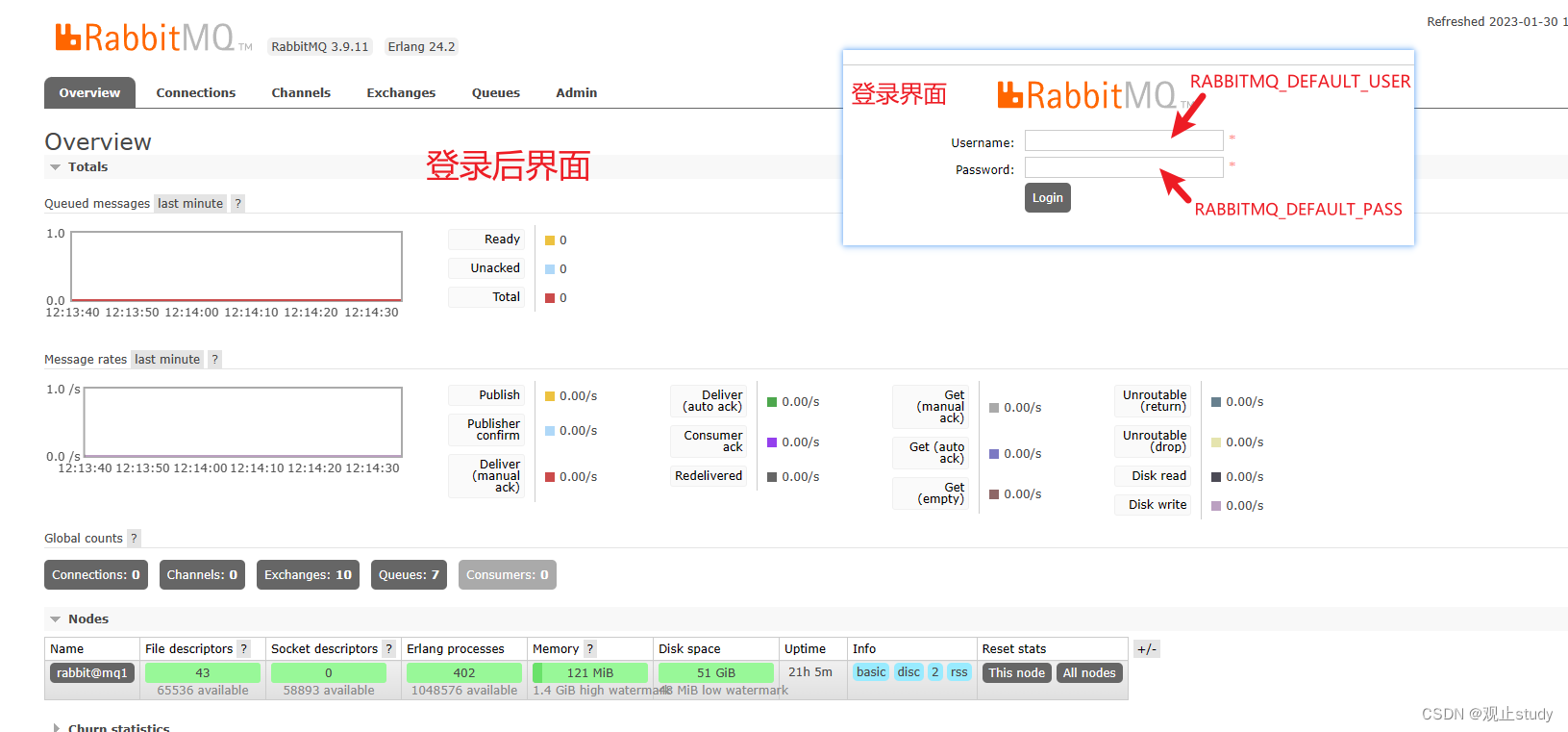View the Queues tab

(x=496, y=92)
